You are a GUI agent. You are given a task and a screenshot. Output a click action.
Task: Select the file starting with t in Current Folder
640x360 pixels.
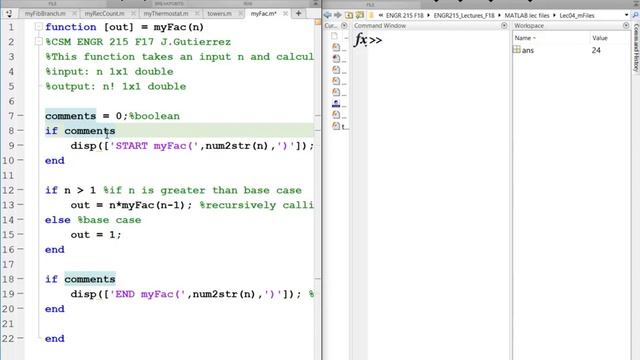click(x=340, y=126)
